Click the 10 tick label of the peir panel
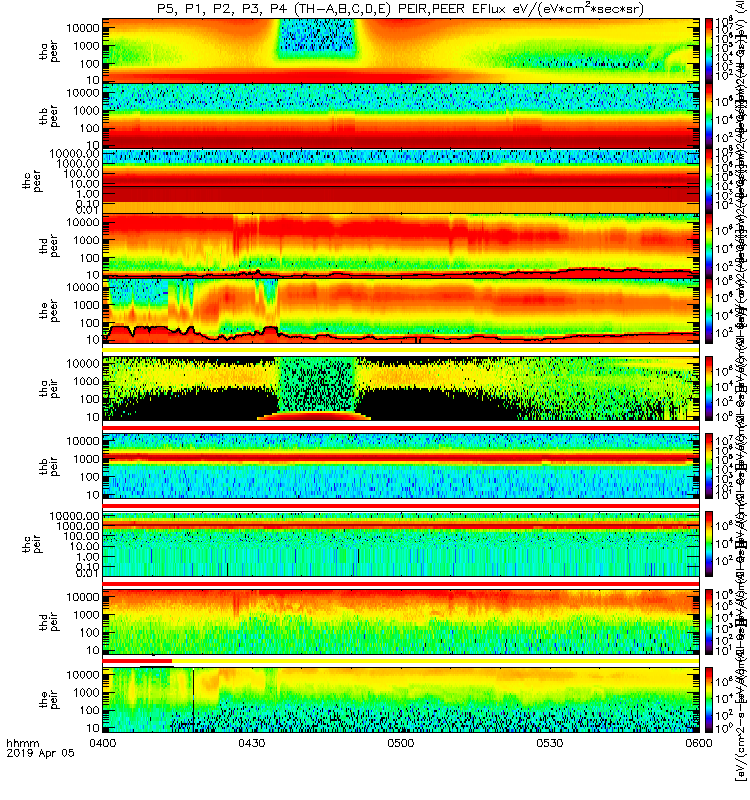Viewport: 750px width, 800px height. pyautogui.click(x=93, y=728)
